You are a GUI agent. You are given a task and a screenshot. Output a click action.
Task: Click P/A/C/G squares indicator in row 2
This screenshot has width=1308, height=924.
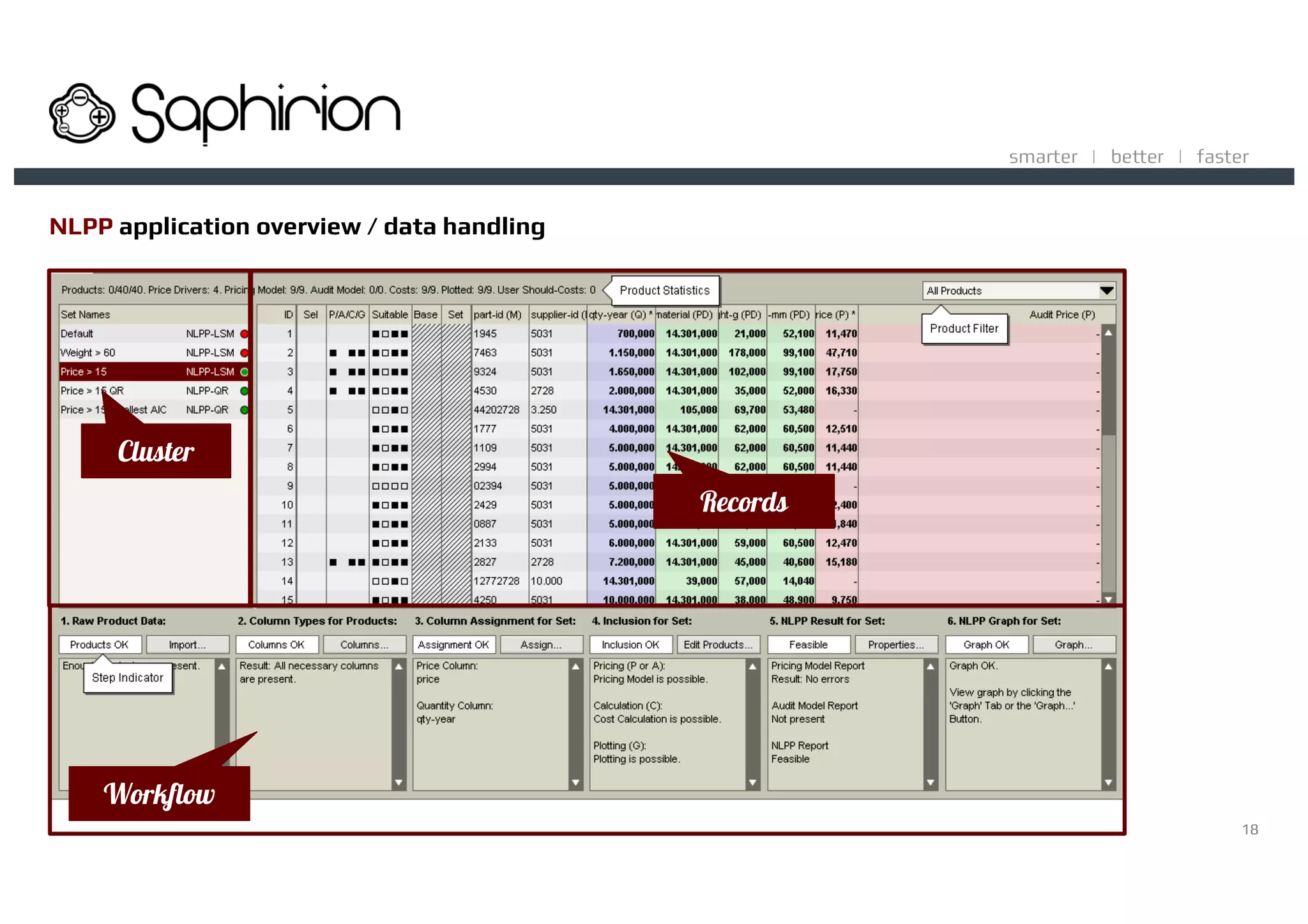click(347, 353)
